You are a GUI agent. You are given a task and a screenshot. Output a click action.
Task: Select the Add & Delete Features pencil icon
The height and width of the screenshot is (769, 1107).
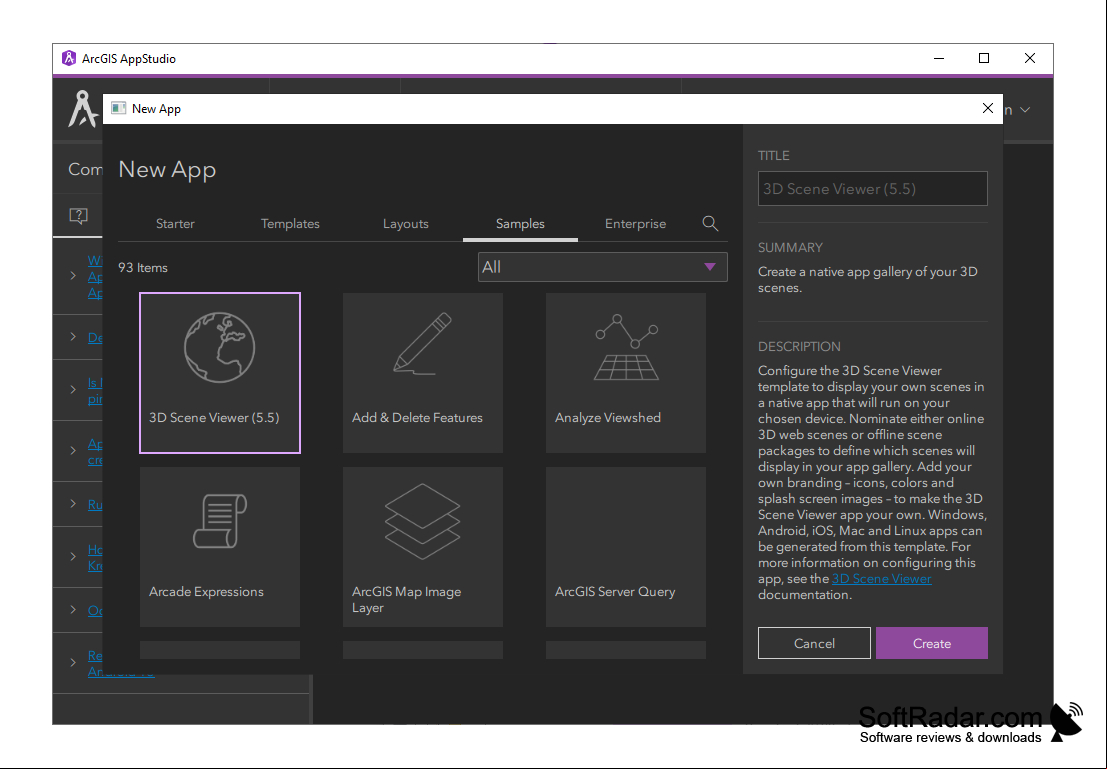(x=422, y=343)
